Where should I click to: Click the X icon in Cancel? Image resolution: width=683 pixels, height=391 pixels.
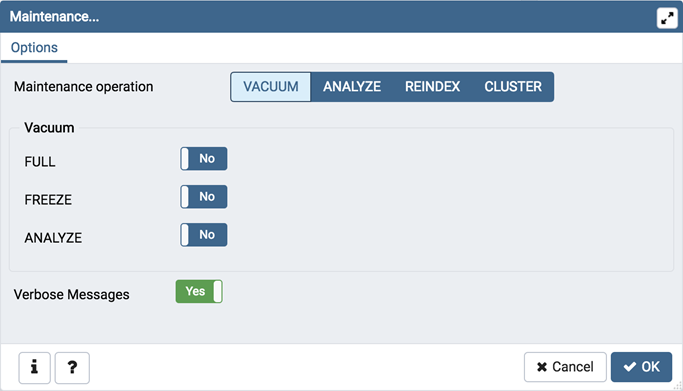542,367
